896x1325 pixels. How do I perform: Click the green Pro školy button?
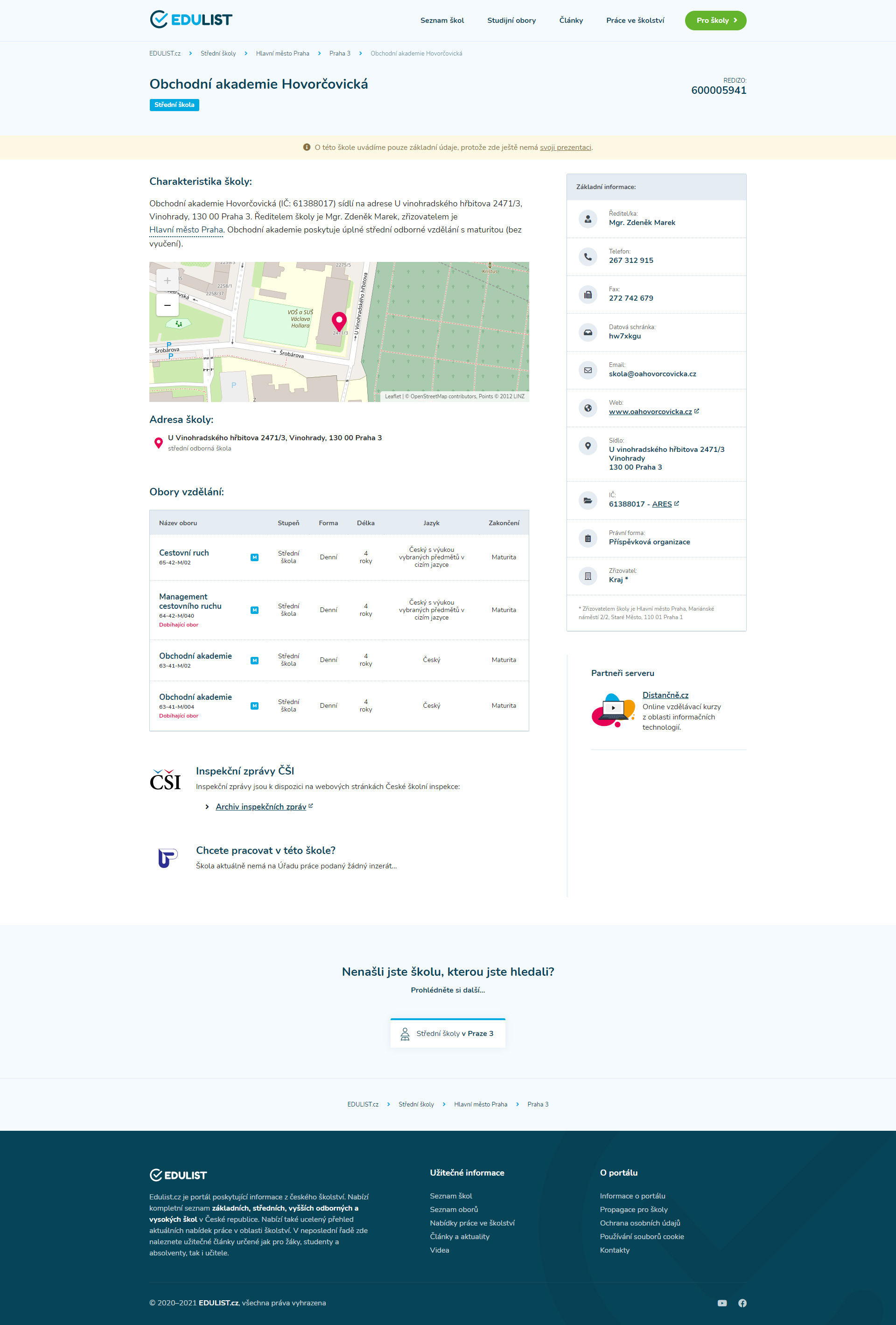point(715,21)
